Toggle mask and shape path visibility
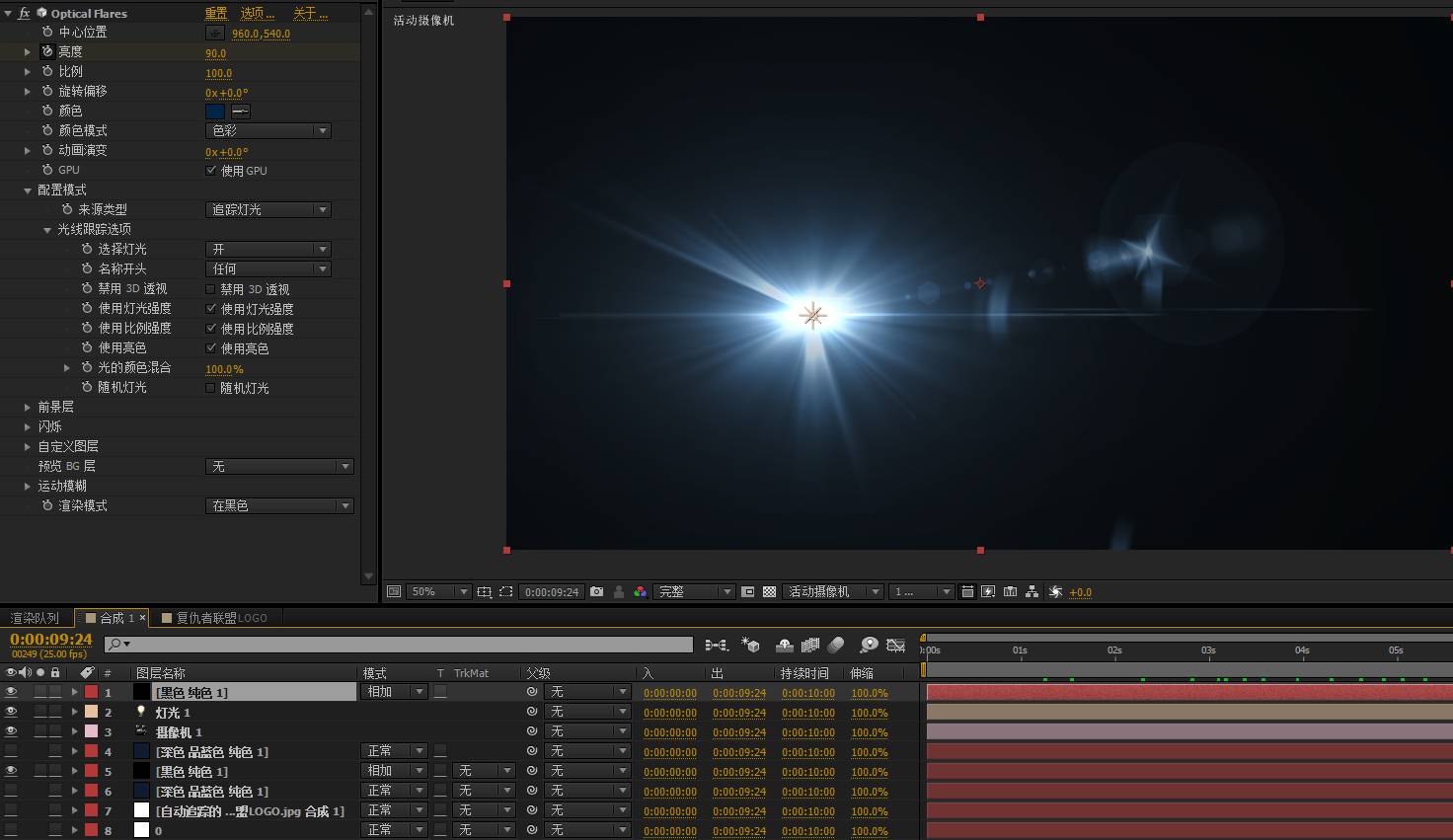The height and width of the screenshot is (840, 1453). coord(505,591)
